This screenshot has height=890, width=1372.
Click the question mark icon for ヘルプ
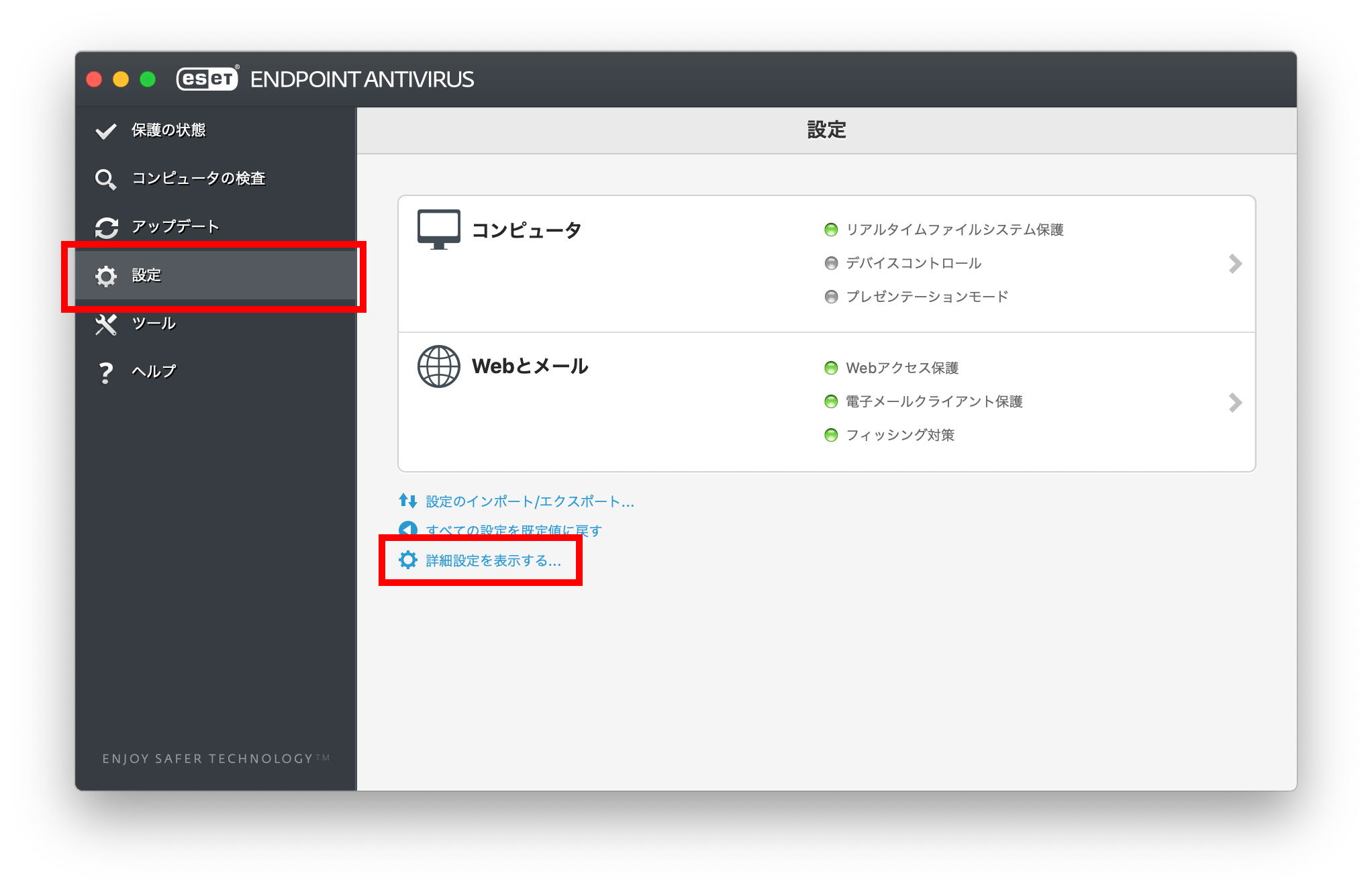(x=106, y=373)
